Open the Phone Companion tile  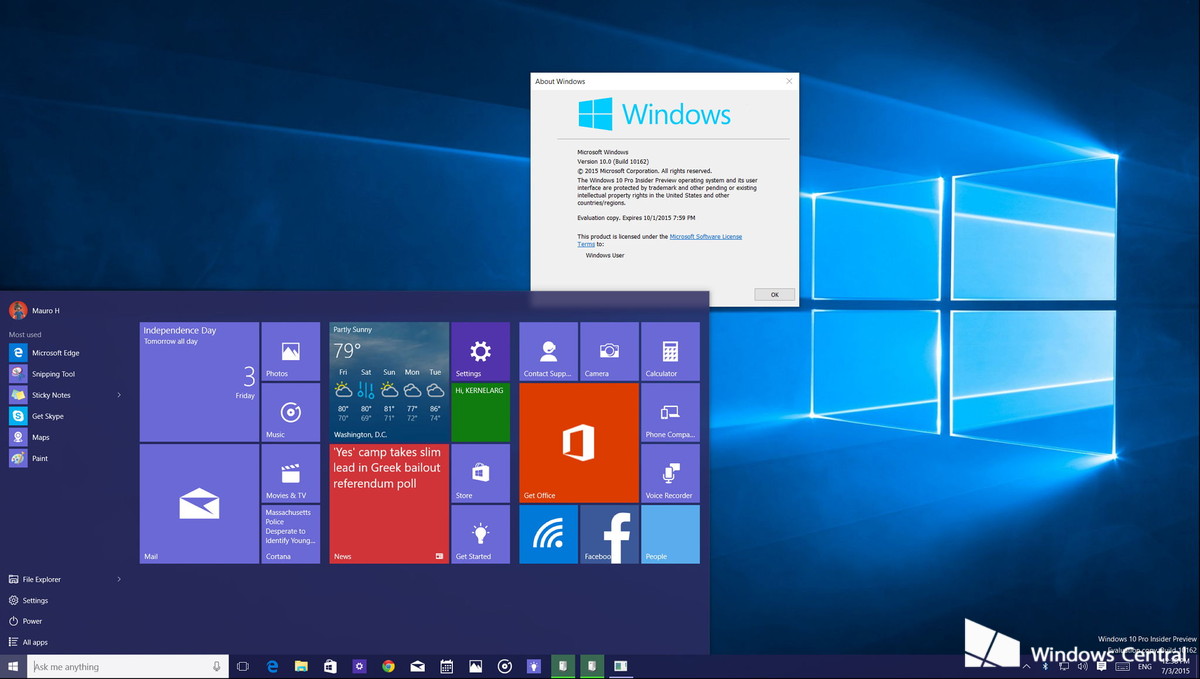click(x=670, y=412)
